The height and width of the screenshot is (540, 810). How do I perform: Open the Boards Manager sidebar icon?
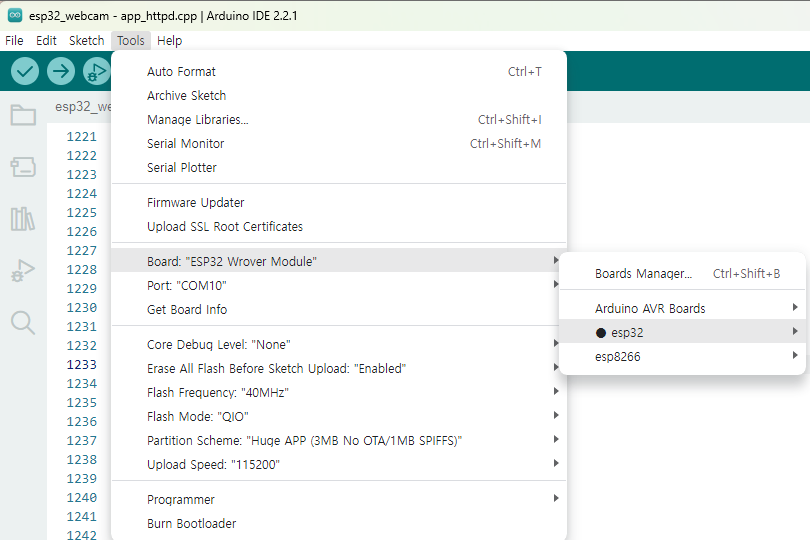click(23, 167)
